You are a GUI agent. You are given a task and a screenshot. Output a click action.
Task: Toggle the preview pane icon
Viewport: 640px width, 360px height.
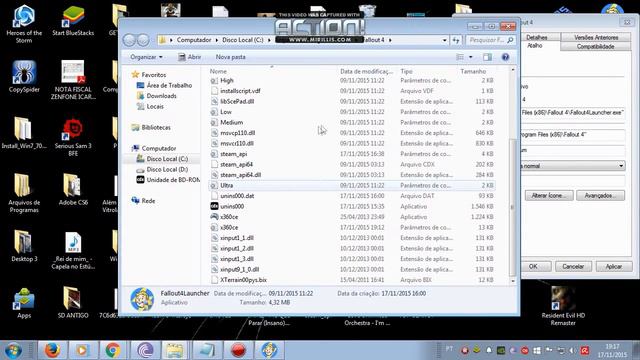(x=487, y=57)
